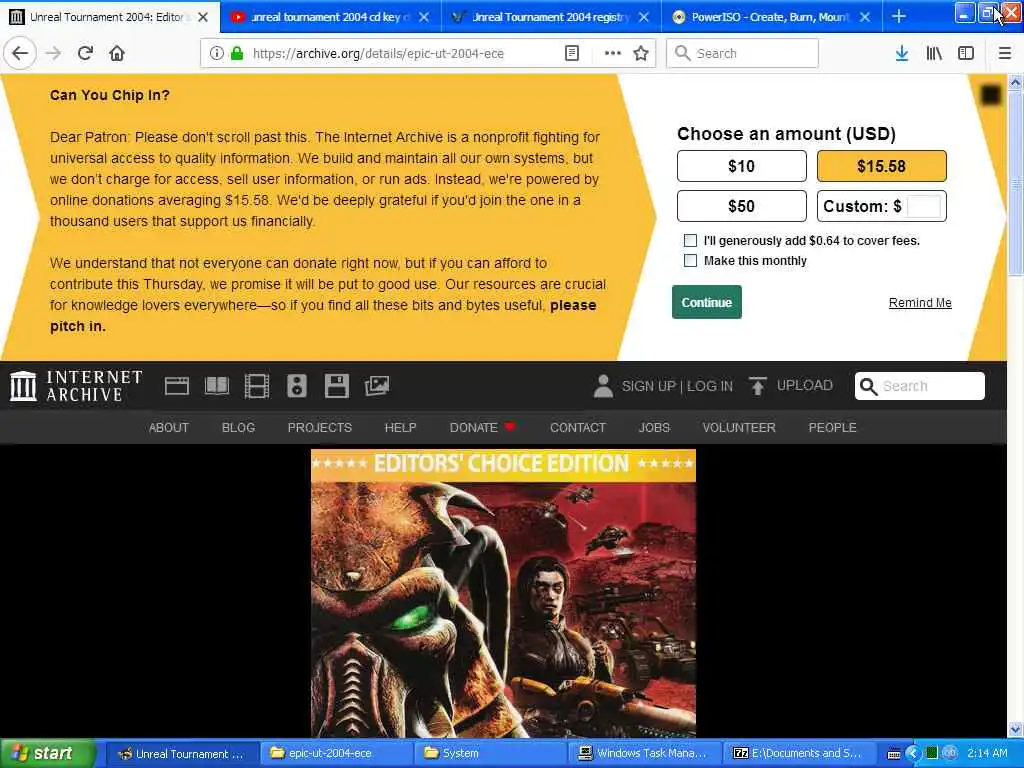Open the BLOG menu item
The height and width of the screenshot is (768, 1024).
[x=238, y=427]
